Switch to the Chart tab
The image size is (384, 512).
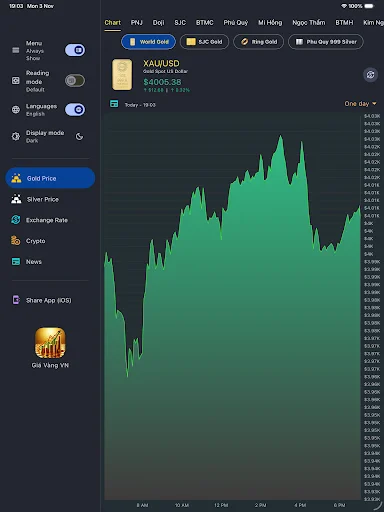113,23
